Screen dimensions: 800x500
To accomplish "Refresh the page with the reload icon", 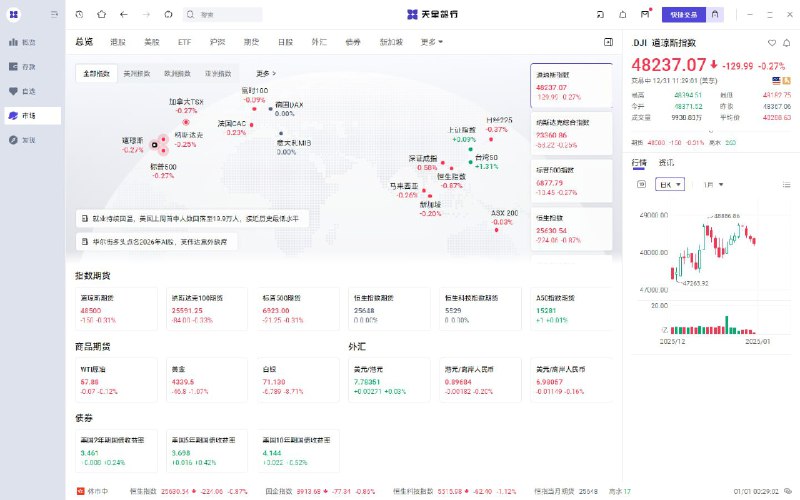I will coord(168,14).
